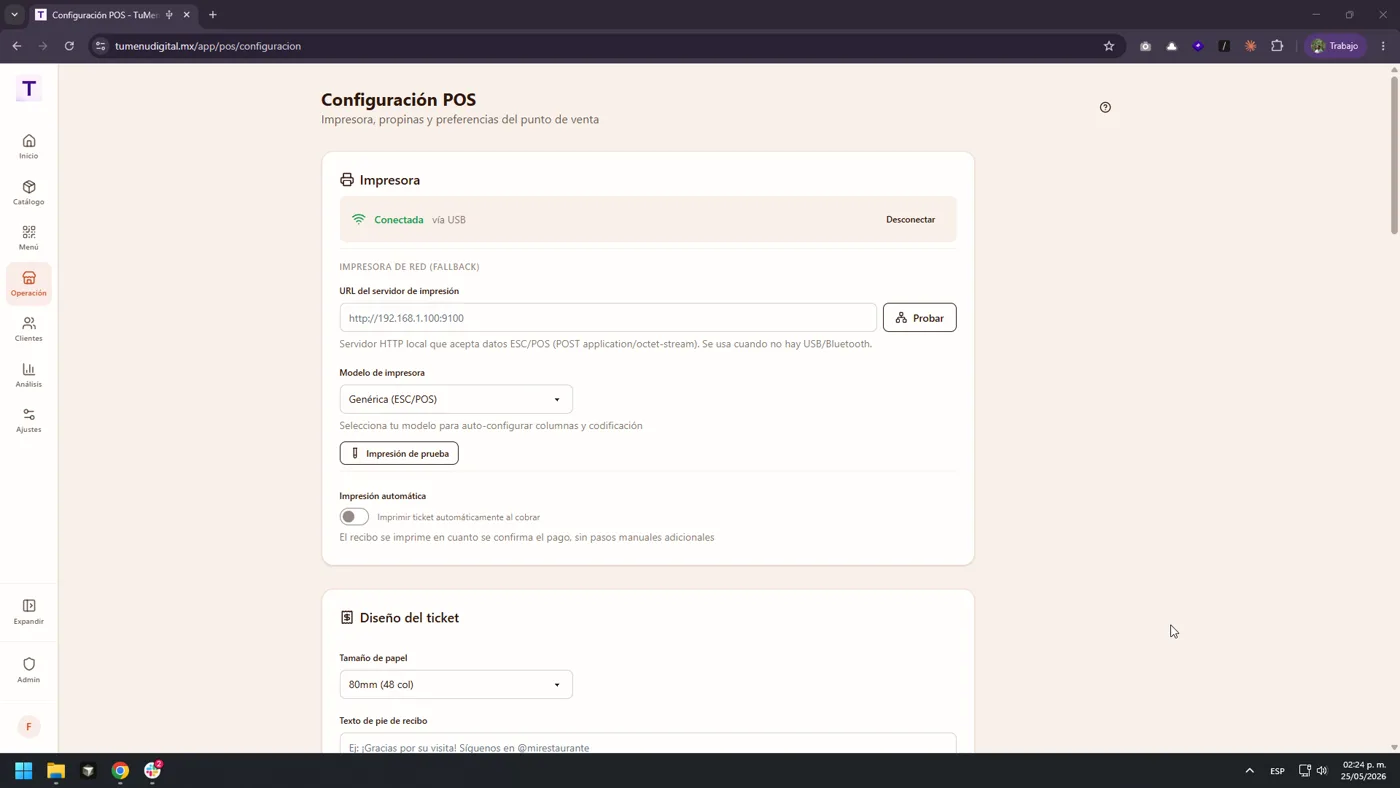Image resolution: width=1400 pixels, height=788 pixels.
Task: Open the Tamaño de papel dropdown
Action: click(x=456, y=685)
